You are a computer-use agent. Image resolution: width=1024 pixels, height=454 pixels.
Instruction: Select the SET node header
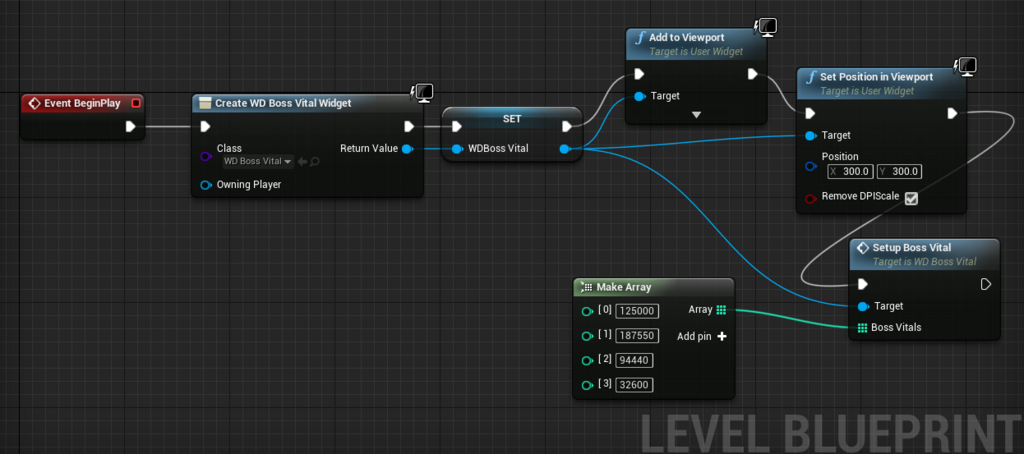tap(511, 119)
